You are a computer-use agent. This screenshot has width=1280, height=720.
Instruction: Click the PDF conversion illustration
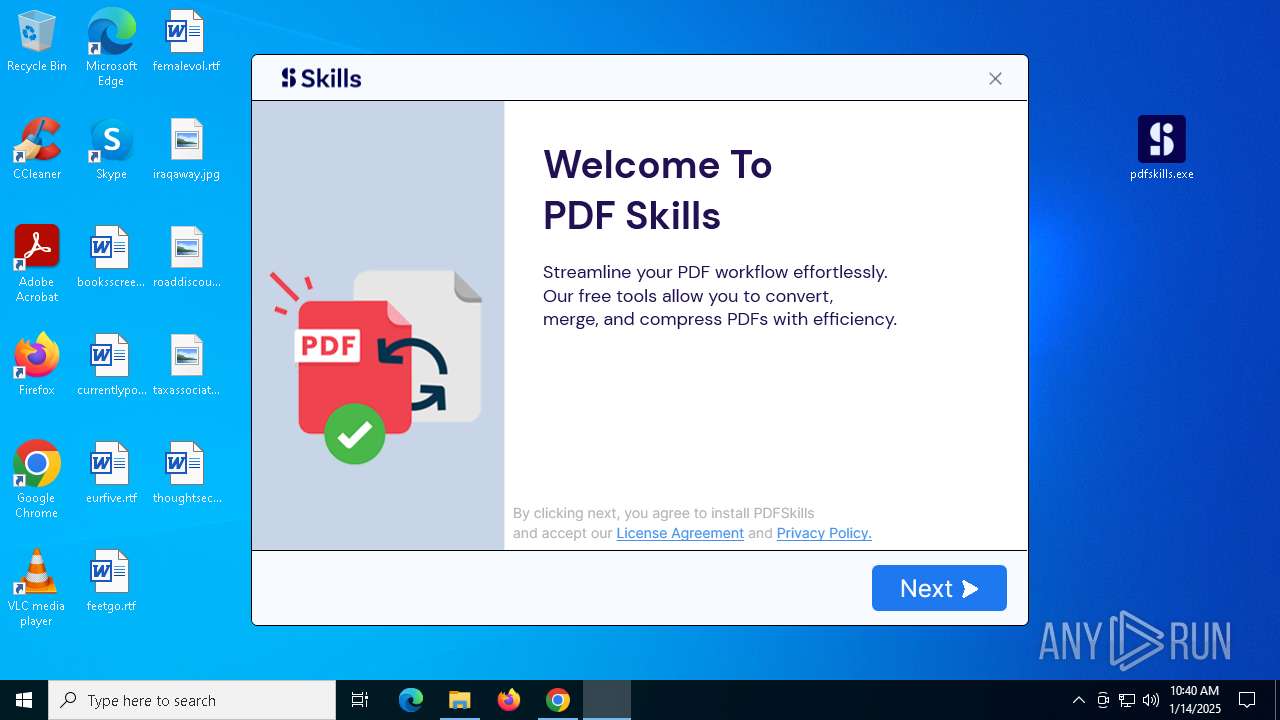376,366
